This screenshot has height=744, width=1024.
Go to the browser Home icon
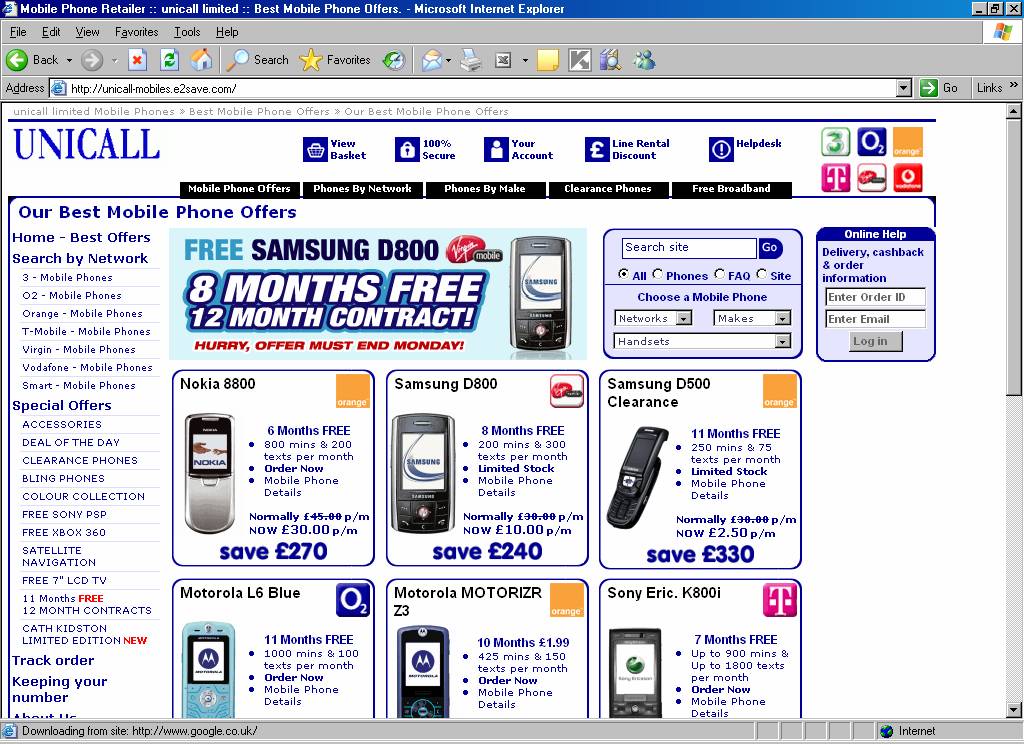tap(202, 60)
